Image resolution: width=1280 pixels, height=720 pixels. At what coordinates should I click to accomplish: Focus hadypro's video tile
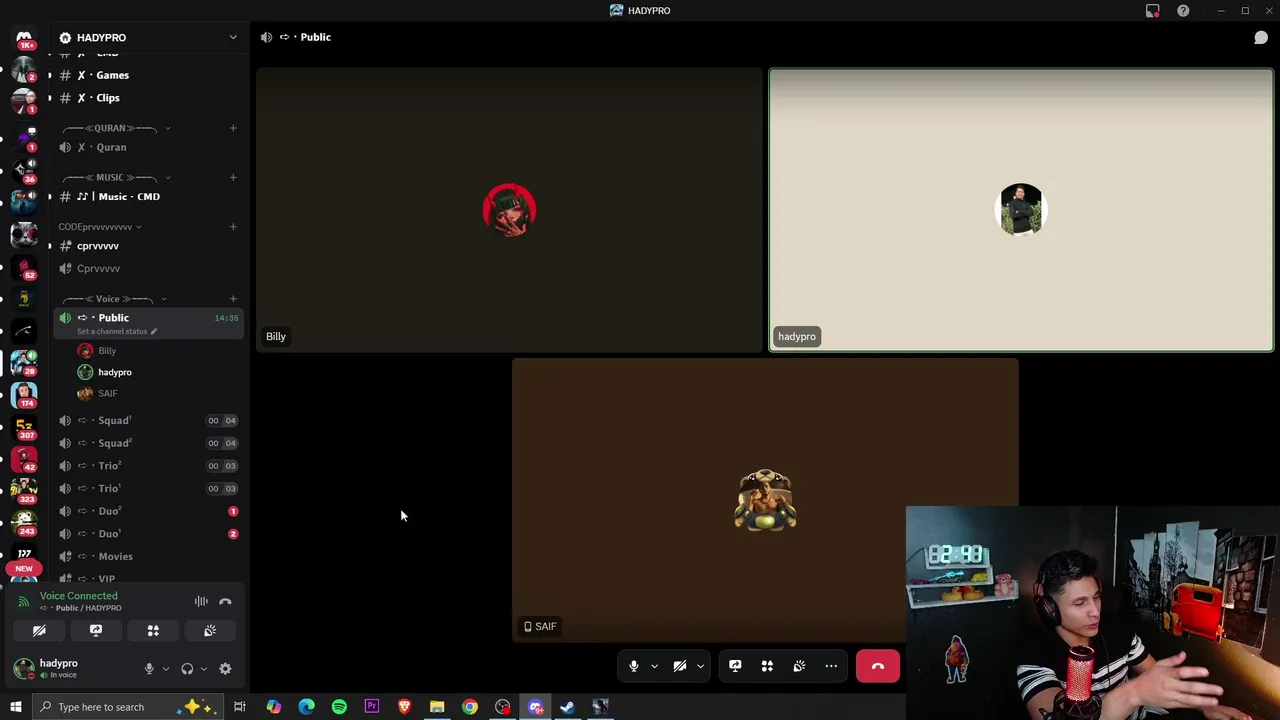click(1021, 210)
